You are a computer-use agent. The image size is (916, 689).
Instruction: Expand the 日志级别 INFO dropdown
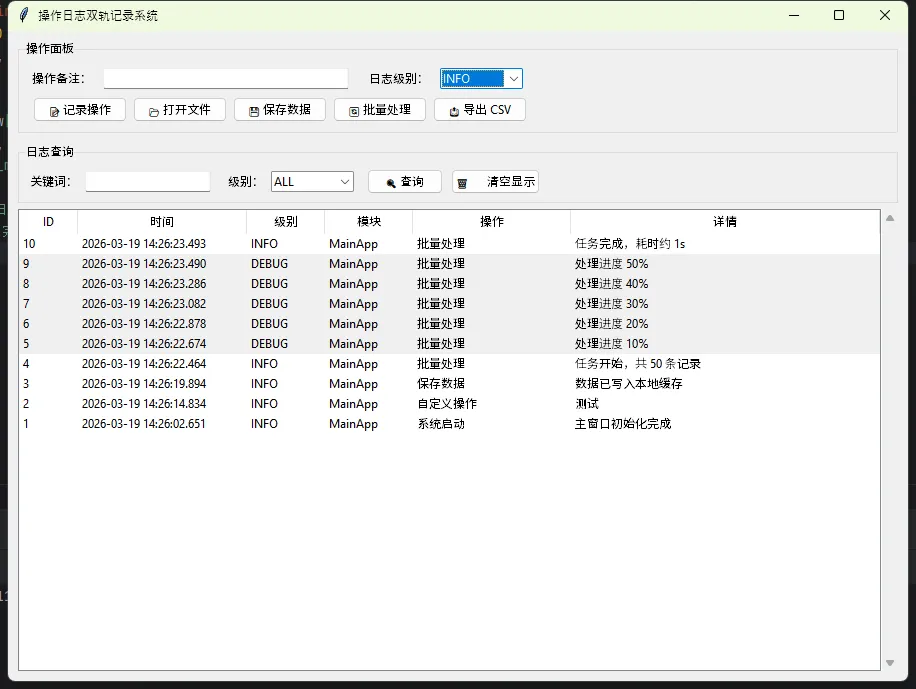click(513, 79)
